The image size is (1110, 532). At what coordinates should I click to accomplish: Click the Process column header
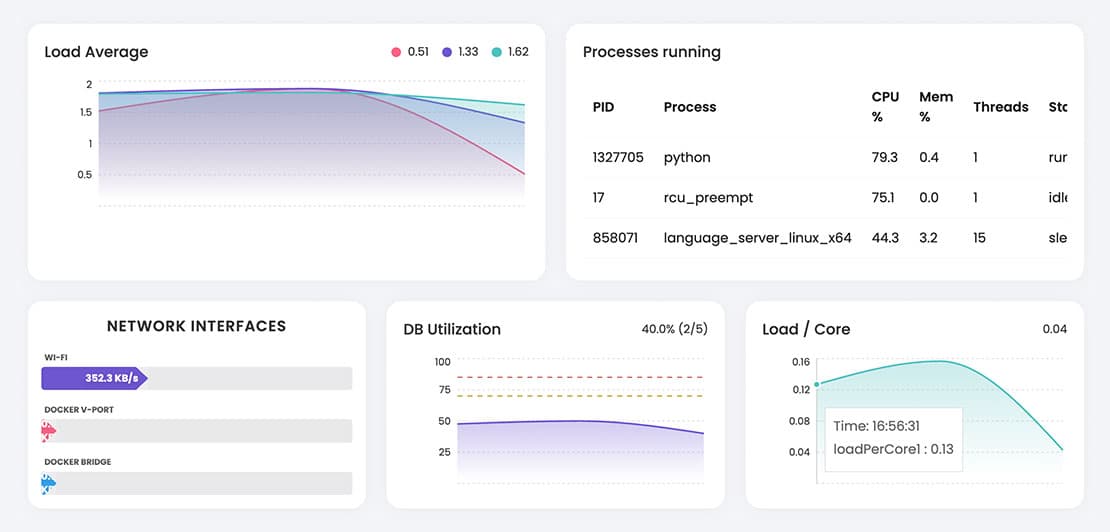pyautogui.click(x=690, y=107)
